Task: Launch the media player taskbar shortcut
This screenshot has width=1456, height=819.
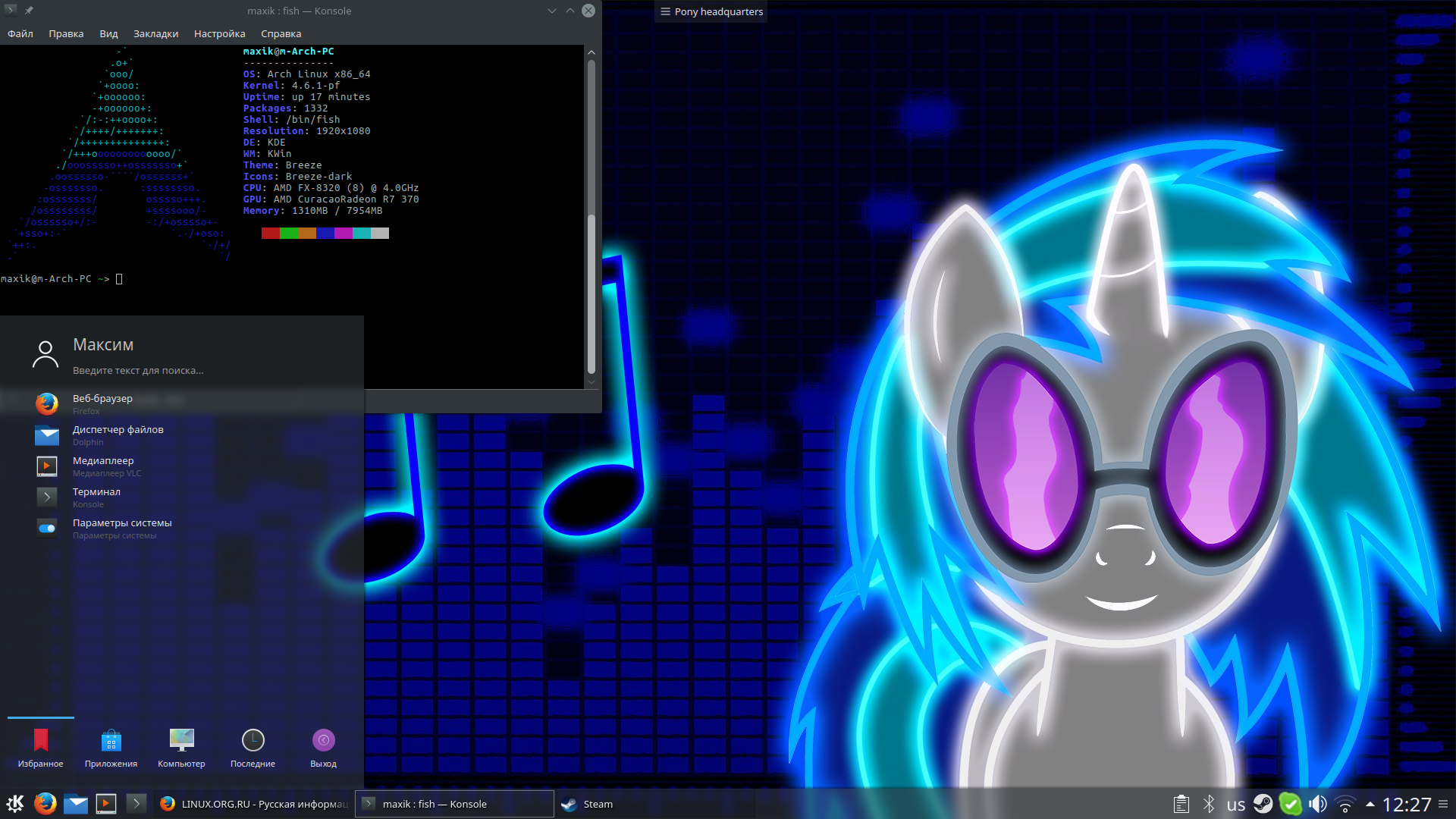Action: coord(106,803)
